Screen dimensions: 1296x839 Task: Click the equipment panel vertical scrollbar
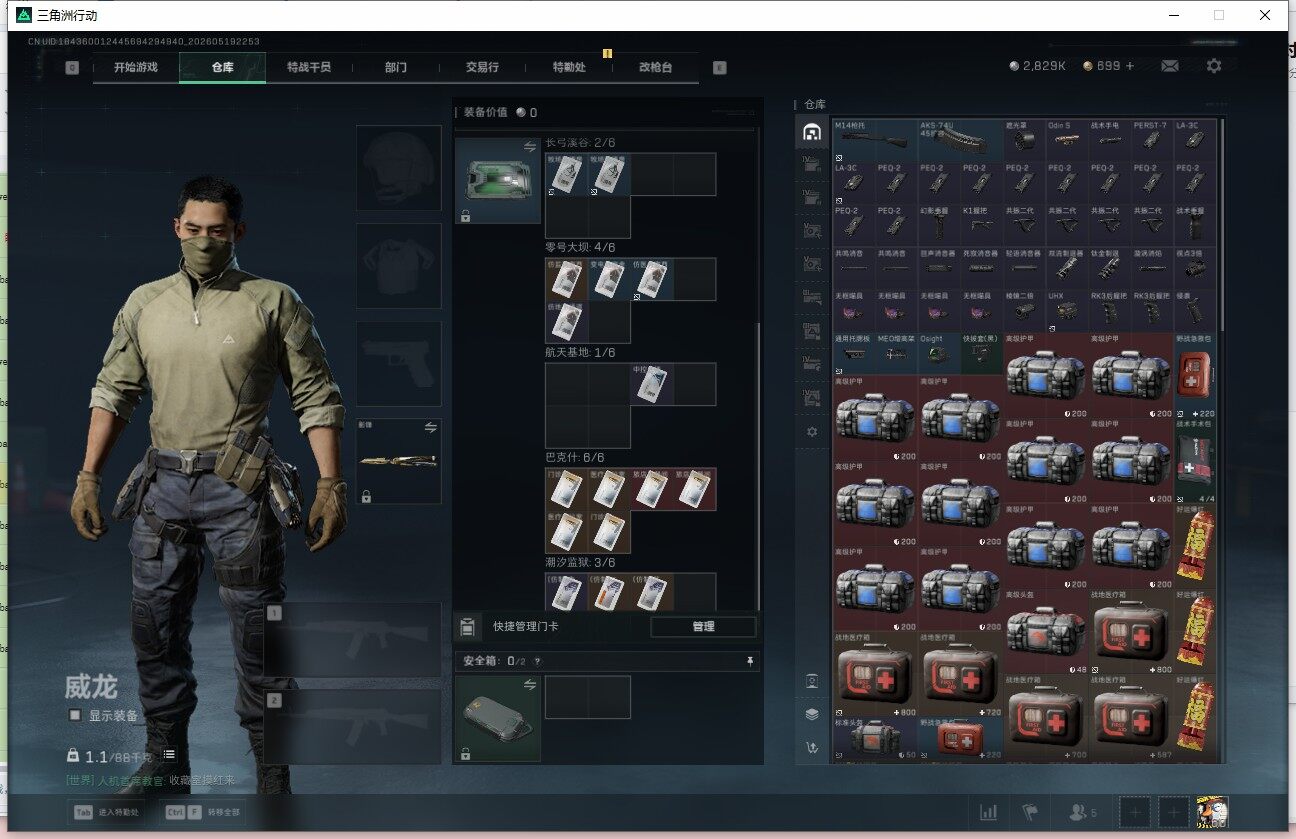(x=758, y=465)
